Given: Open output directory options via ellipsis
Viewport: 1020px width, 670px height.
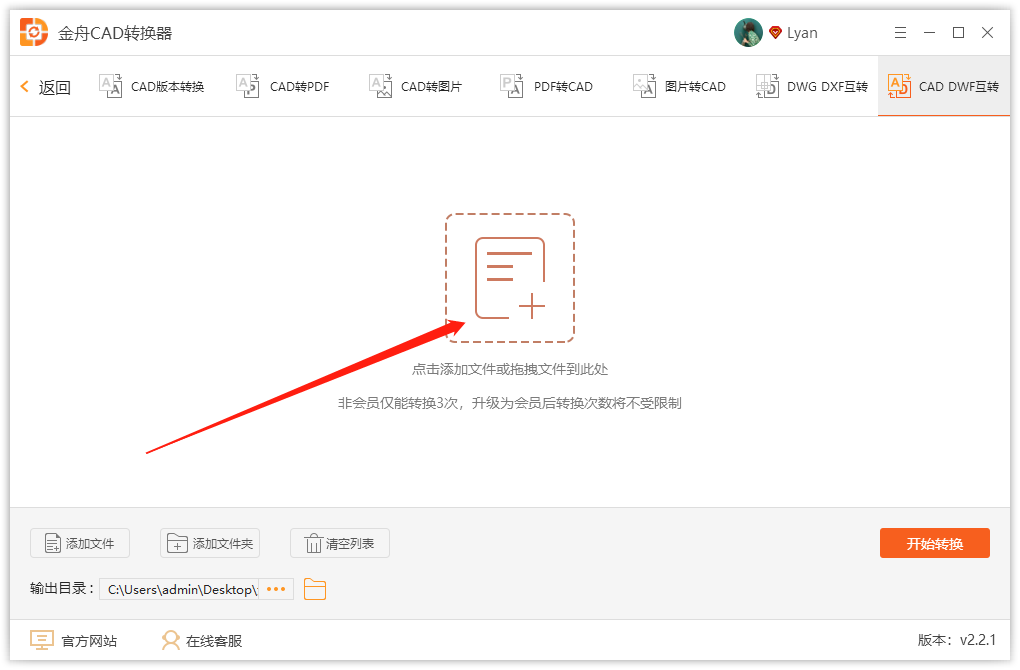Looking at the screenshot, I should tap(275, 589).
